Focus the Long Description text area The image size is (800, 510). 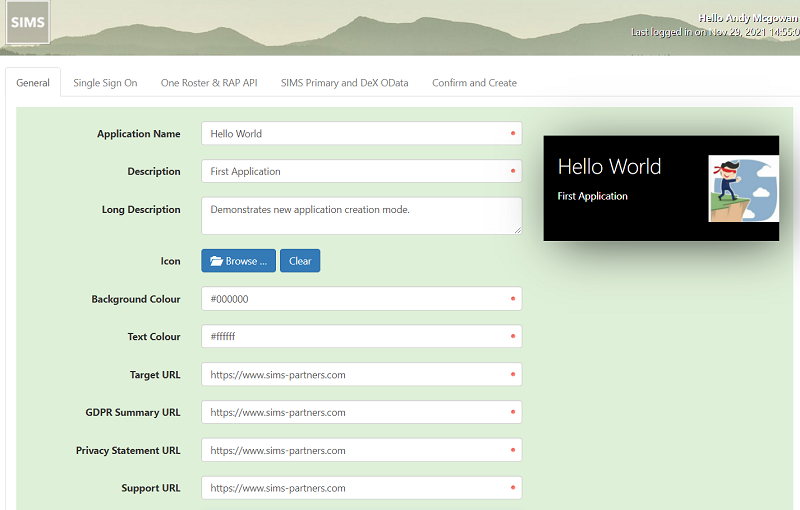click(360, 215)
